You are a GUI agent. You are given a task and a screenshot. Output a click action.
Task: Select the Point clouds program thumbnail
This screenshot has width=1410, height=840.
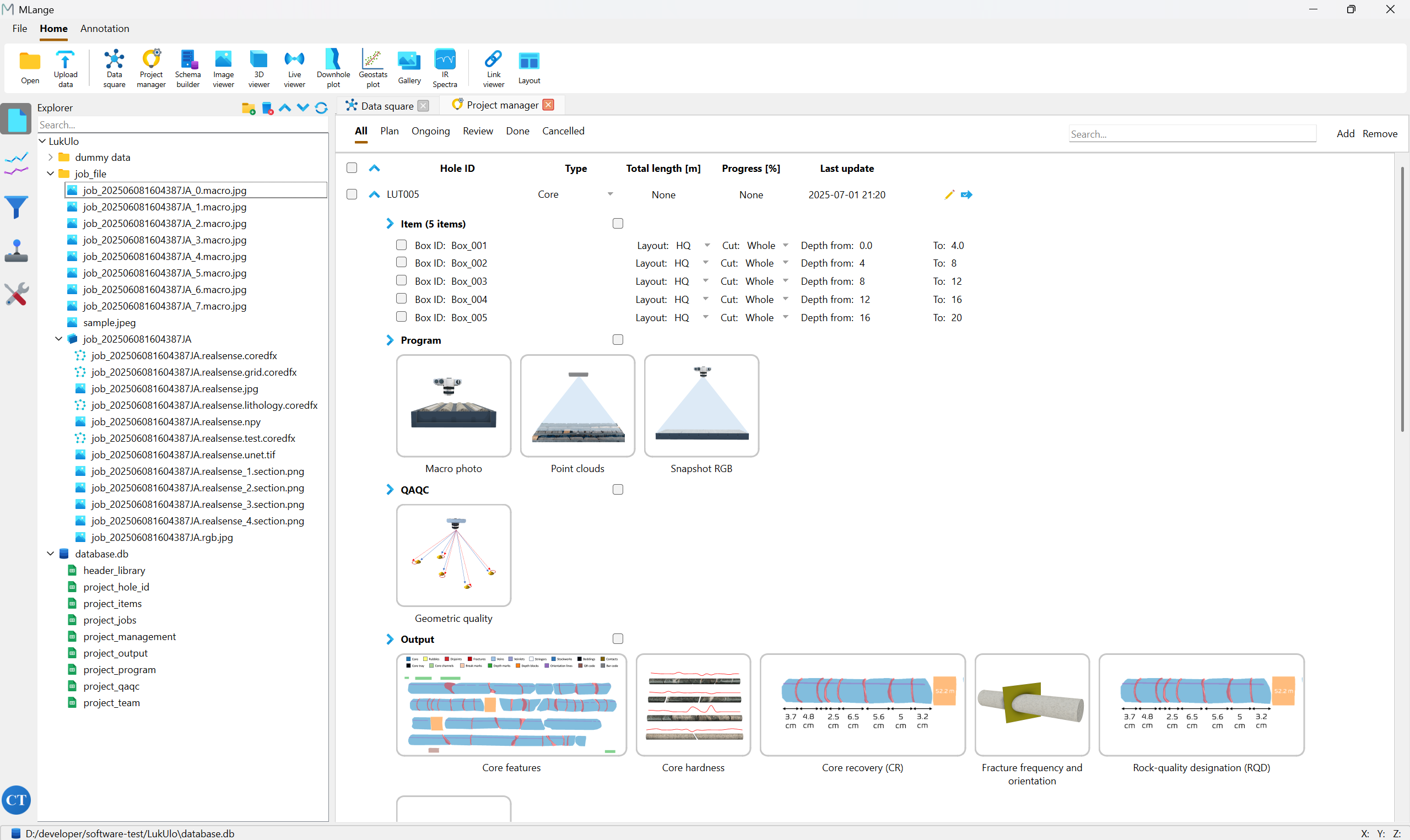pyautogui.click(x=577, y=406)
